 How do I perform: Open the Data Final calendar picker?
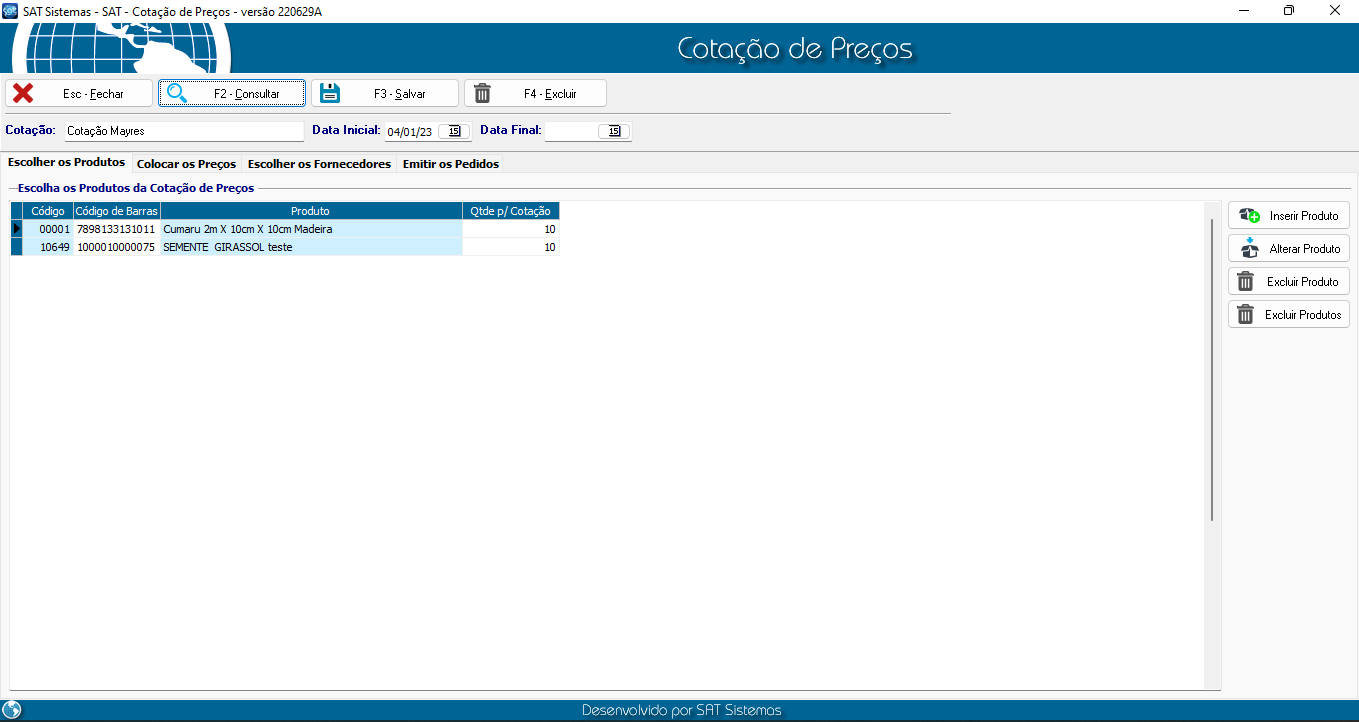click(614, 132)
